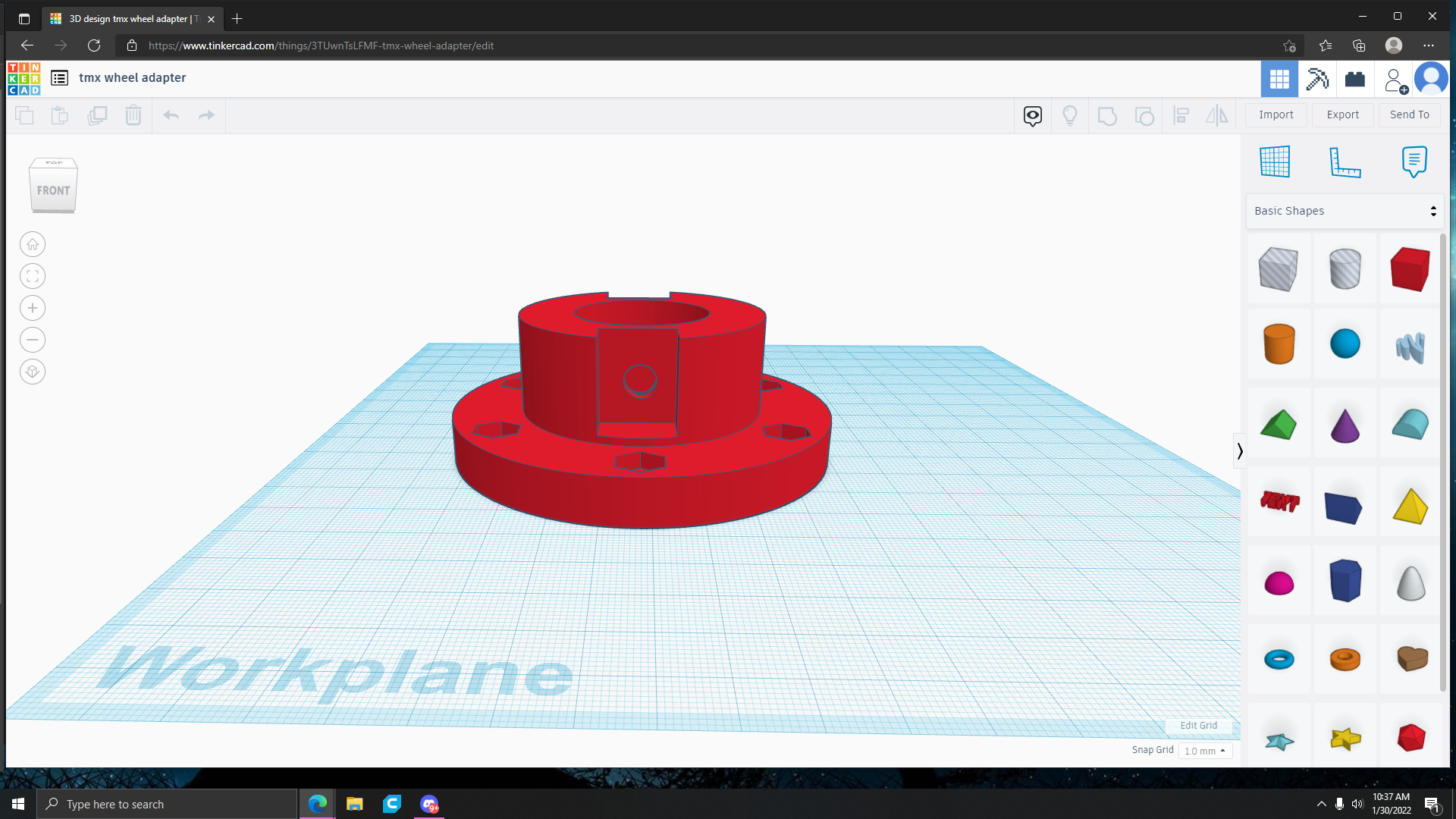Zoom in with the plus icon
The image size is (1456, 819).
(x=33, y=308)
